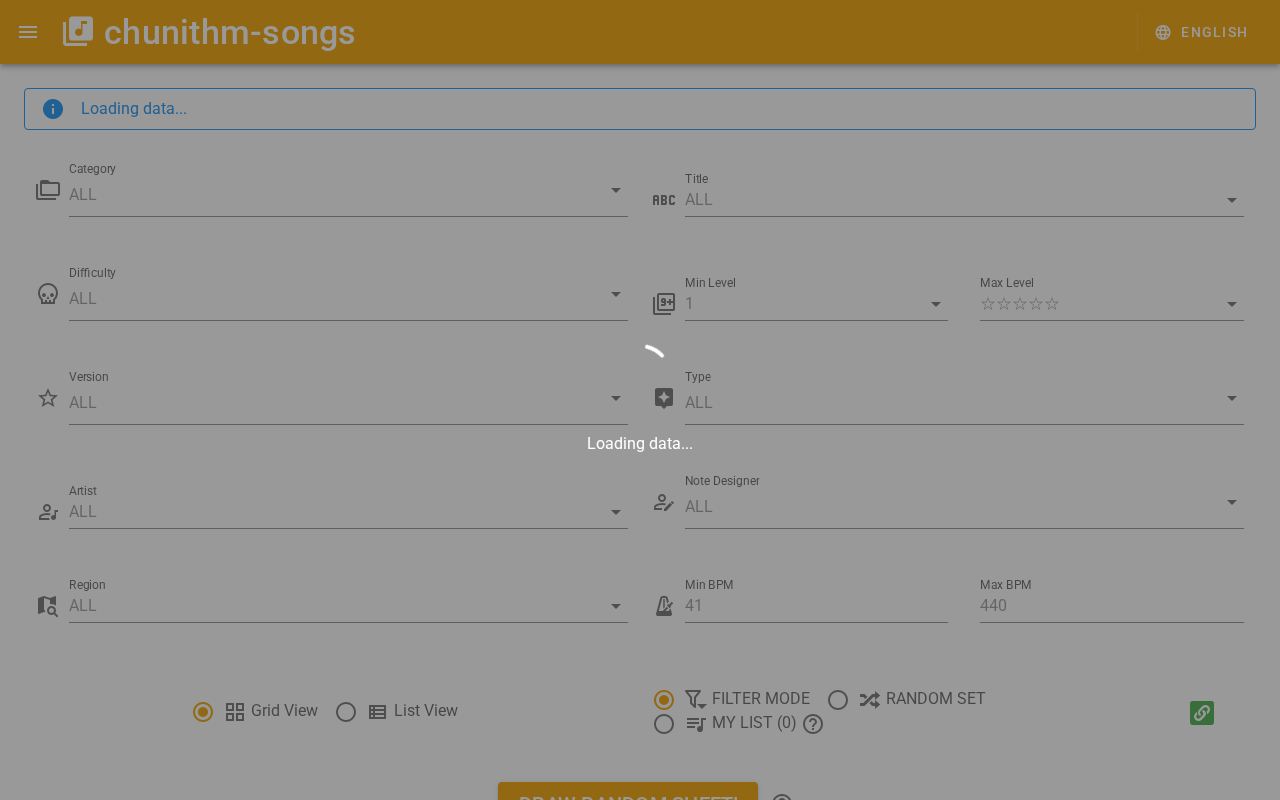Select the Grid View radio button

[203, 712]
